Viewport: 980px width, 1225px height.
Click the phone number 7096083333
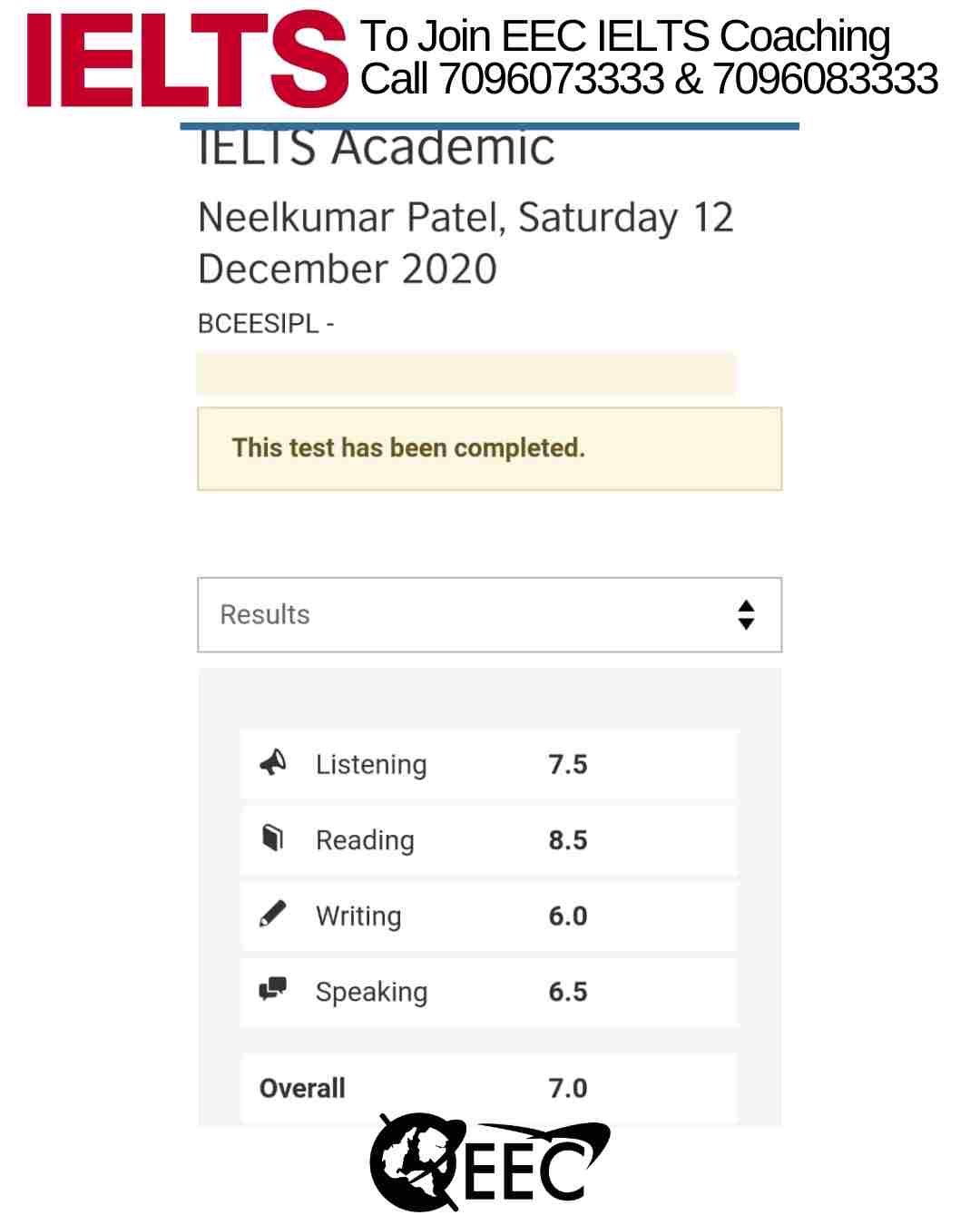pyautogui.click(x=826, y=79)
